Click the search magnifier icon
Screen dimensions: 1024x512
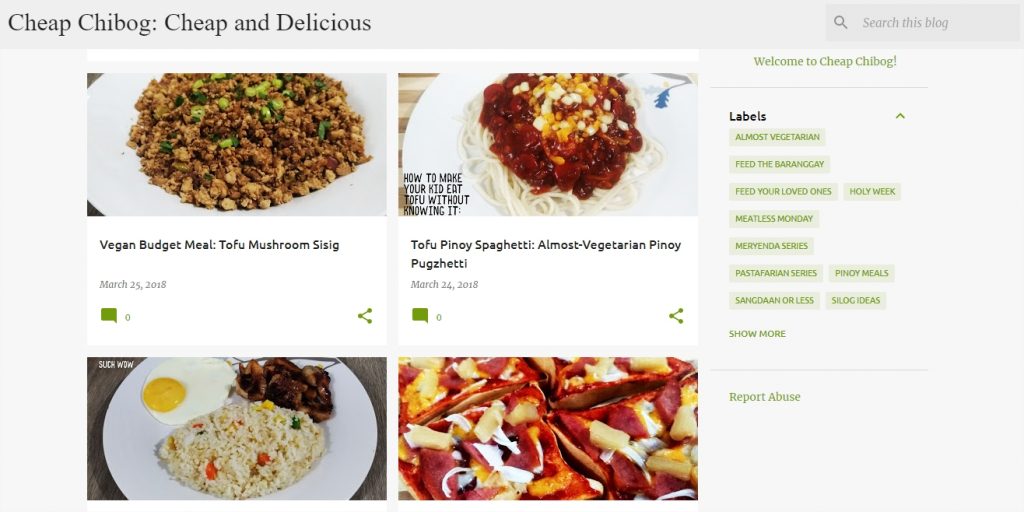tap(841, 23)
